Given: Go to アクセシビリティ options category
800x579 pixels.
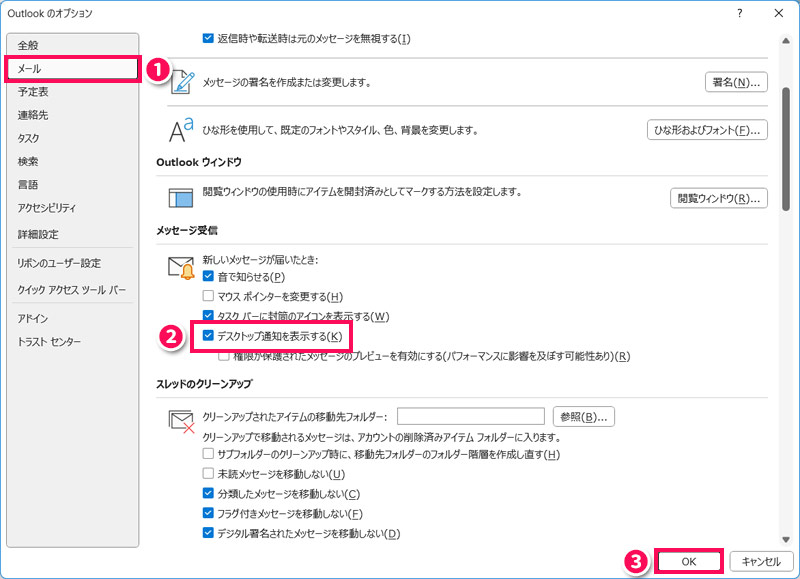Looking at the screenshot, I should click(72, 208).
